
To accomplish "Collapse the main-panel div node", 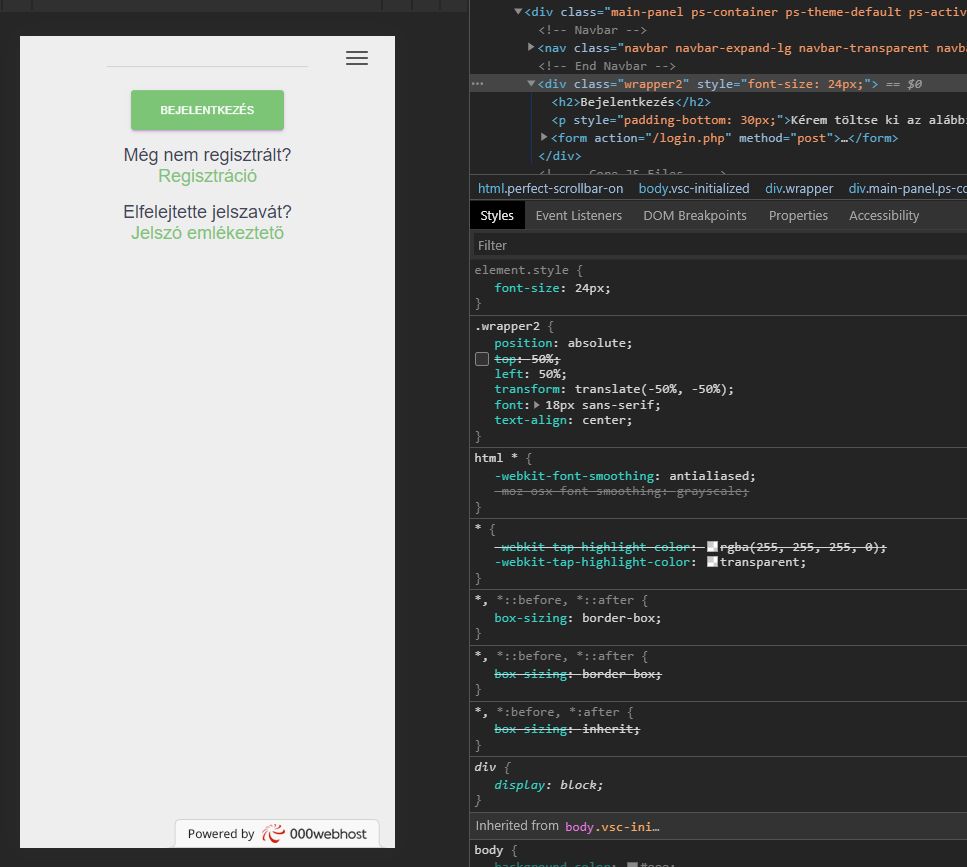I will pos(518,12).
